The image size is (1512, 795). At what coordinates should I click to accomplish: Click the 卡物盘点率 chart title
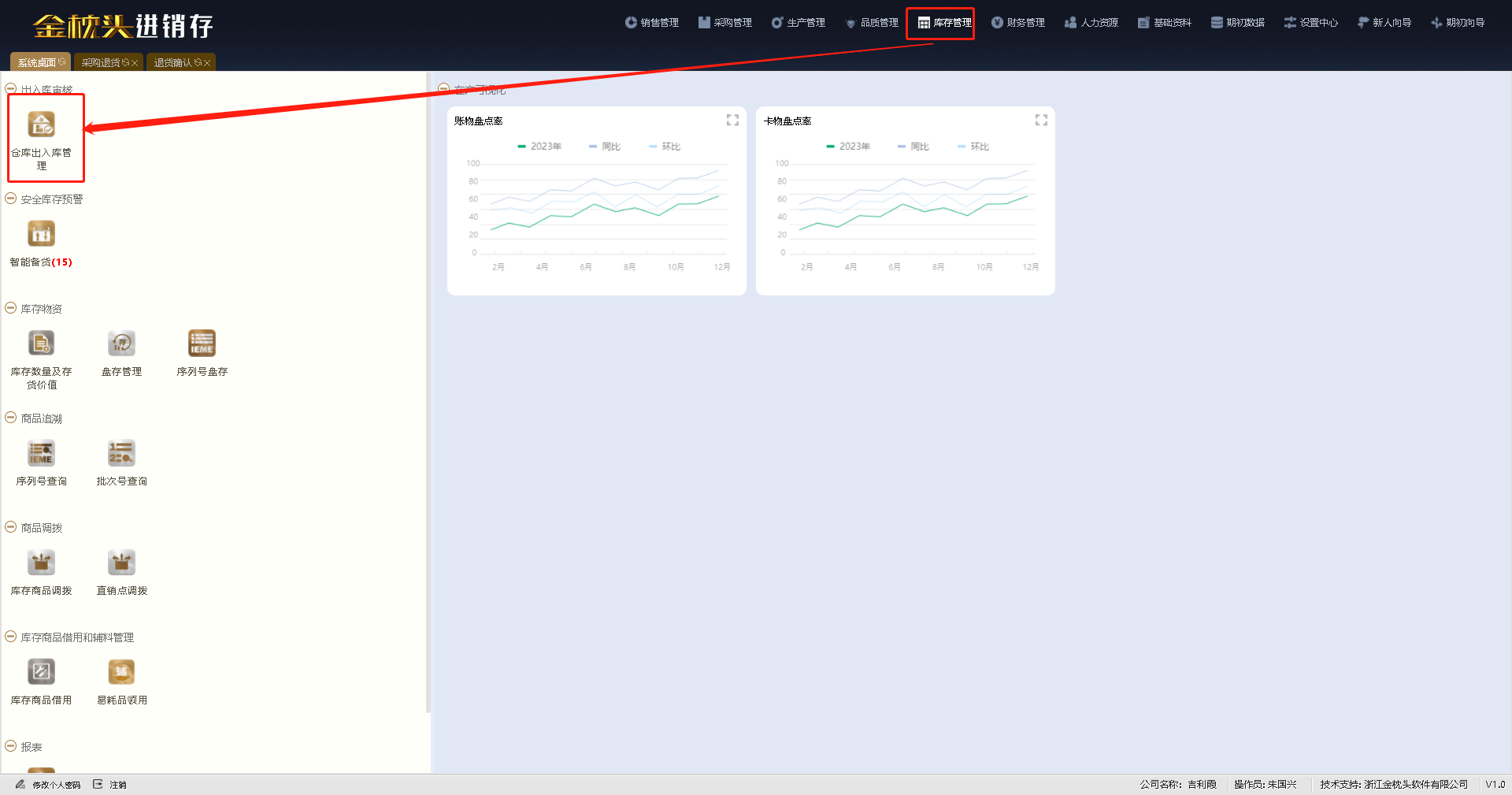(787, 121)
